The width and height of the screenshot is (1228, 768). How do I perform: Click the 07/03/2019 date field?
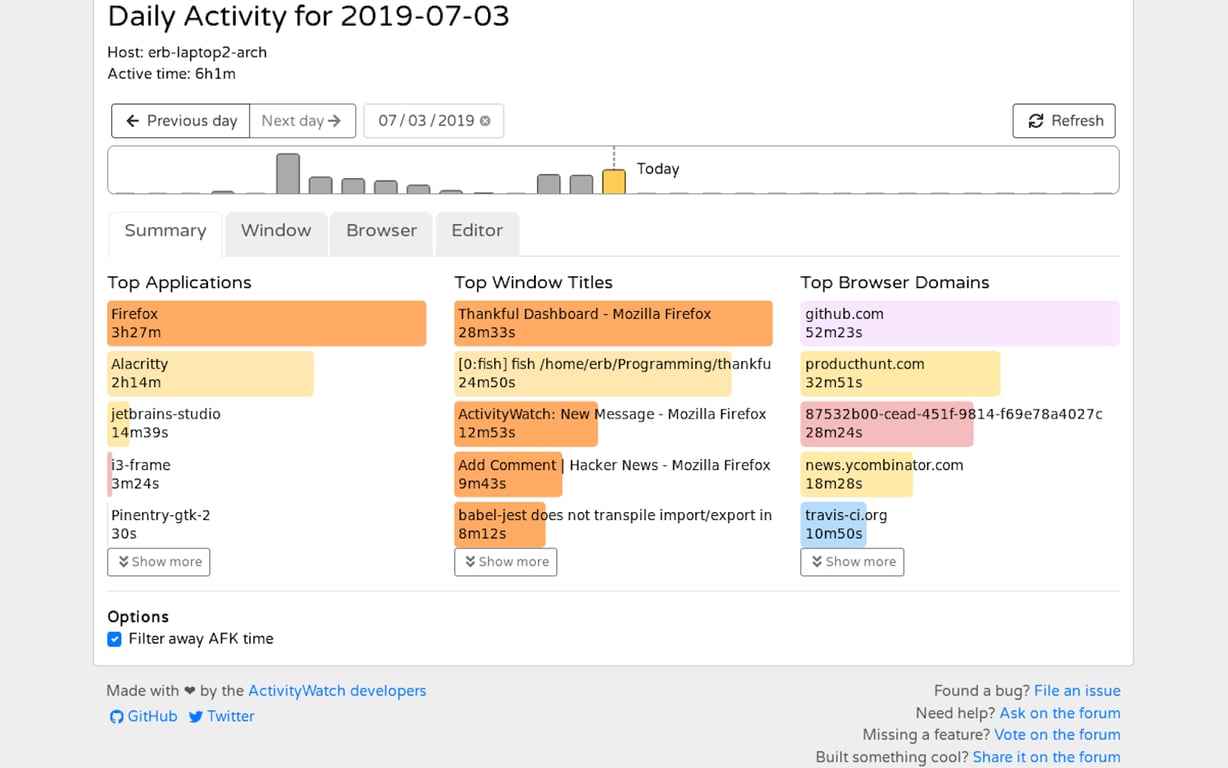tap(425, 120)
